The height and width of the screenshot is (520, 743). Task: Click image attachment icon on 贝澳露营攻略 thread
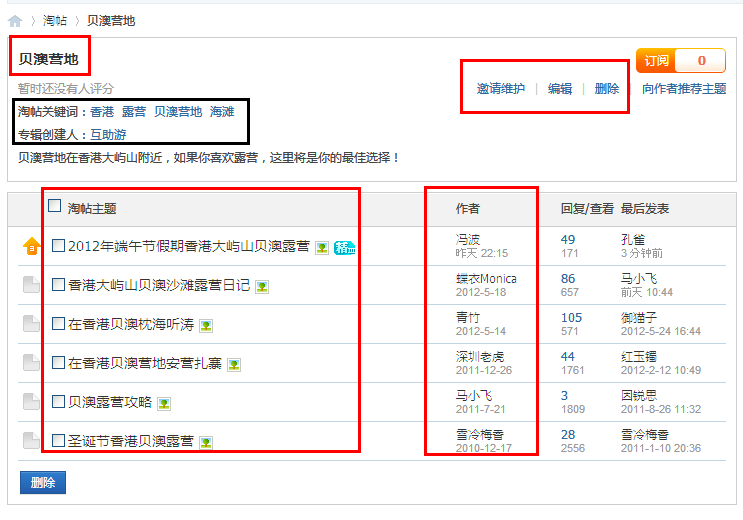tap(164, 404)
